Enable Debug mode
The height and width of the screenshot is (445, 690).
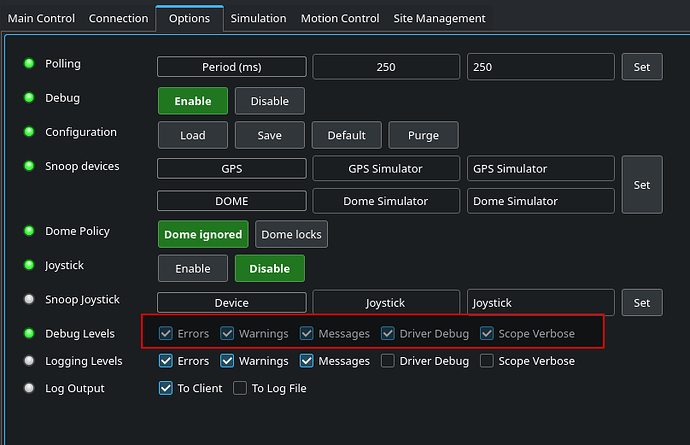[193, 101]
